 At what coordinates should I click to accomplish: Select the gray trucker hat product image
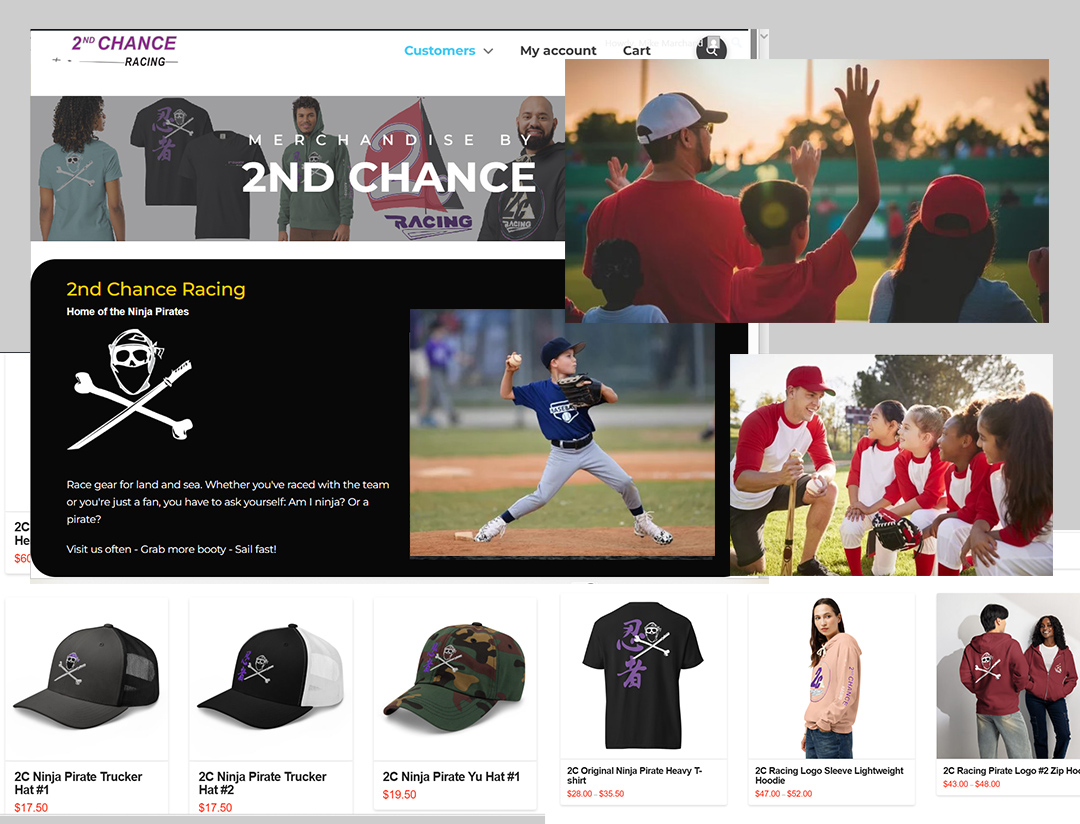87,679
